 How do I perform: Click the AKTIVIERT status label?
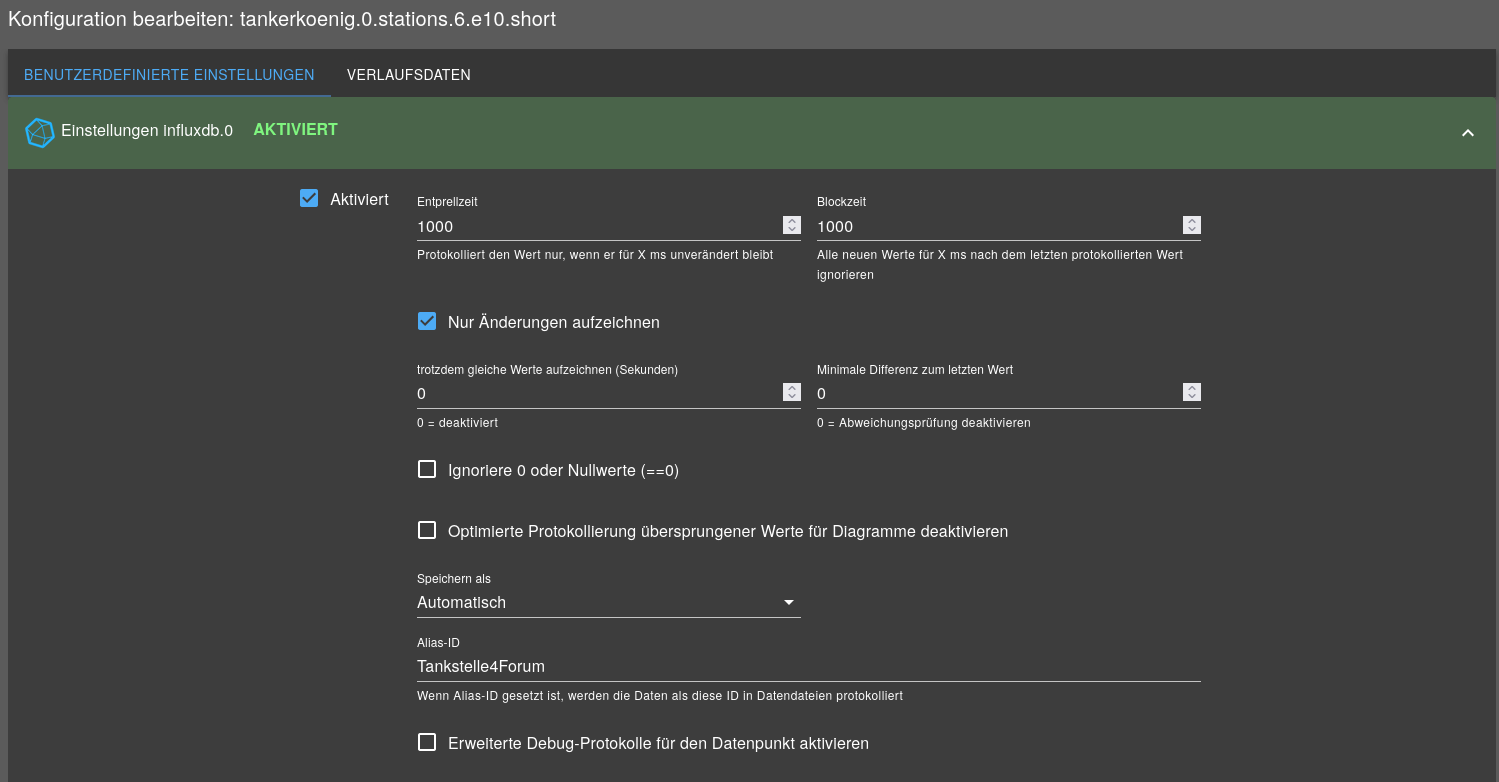(x=296, y=129)
